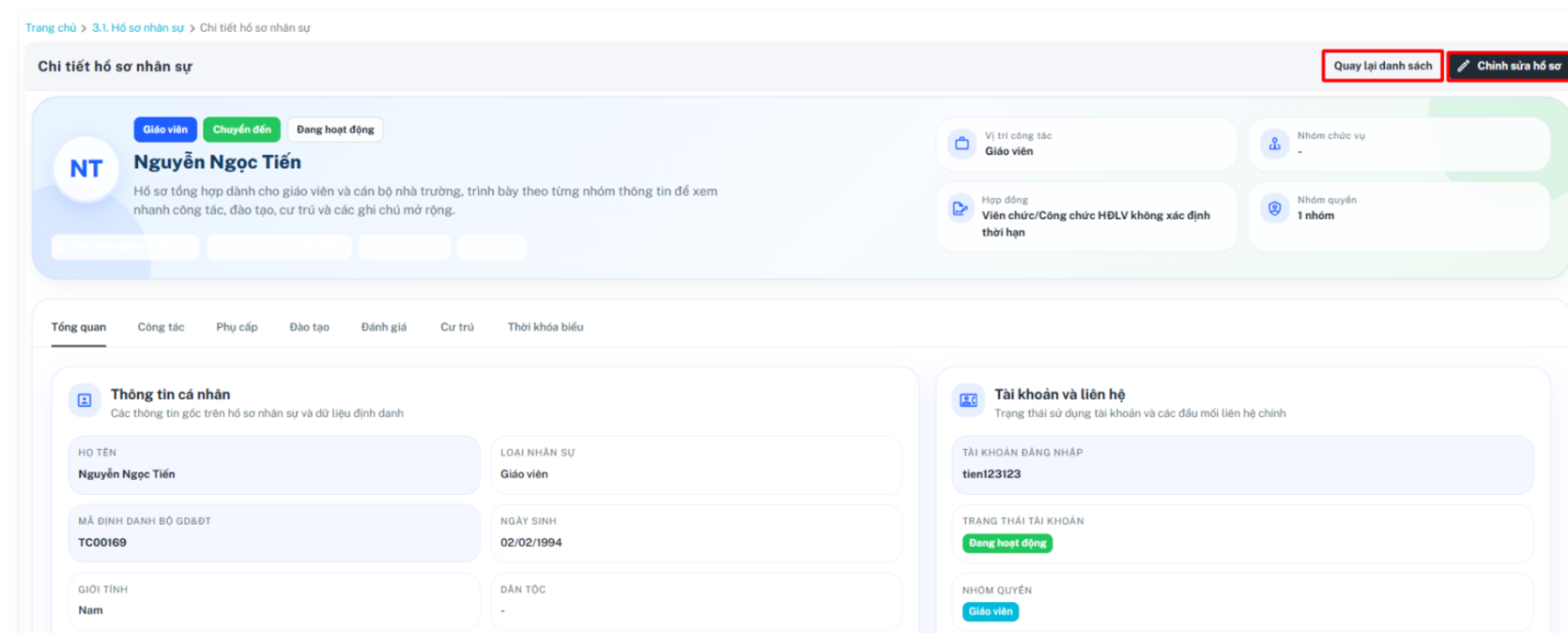Open the 3.1. Hồ sơ nhân sự breadcrumb
Viewport: 1568px width, 633px height.
point(138,28)
